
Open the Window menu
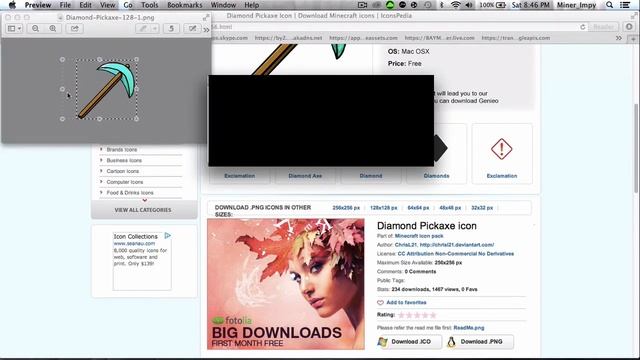click(x=223, y=5)
